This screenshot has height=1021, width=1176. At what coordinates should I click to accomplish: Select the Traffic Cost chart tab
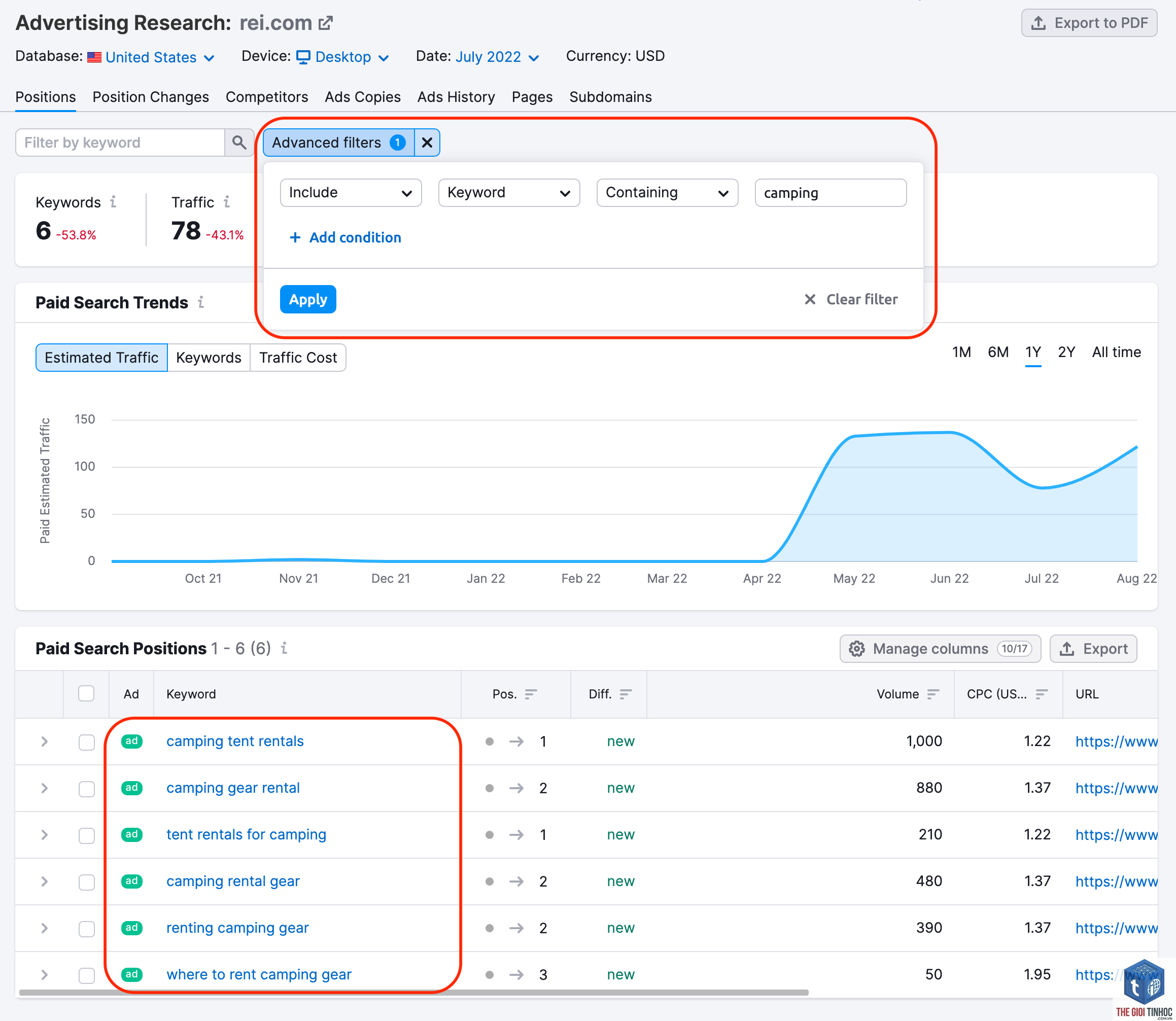click(x=298, y=357)
